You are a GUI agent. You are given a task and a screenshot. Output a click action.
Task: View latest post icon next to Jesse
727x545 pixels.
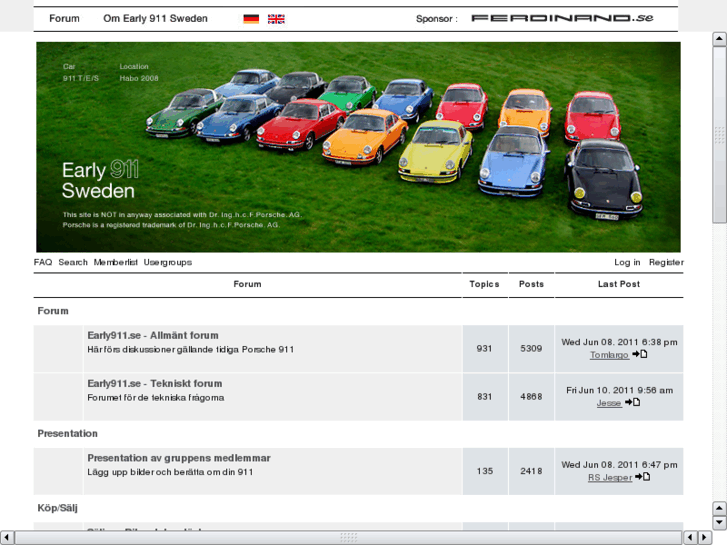(632, 402)
